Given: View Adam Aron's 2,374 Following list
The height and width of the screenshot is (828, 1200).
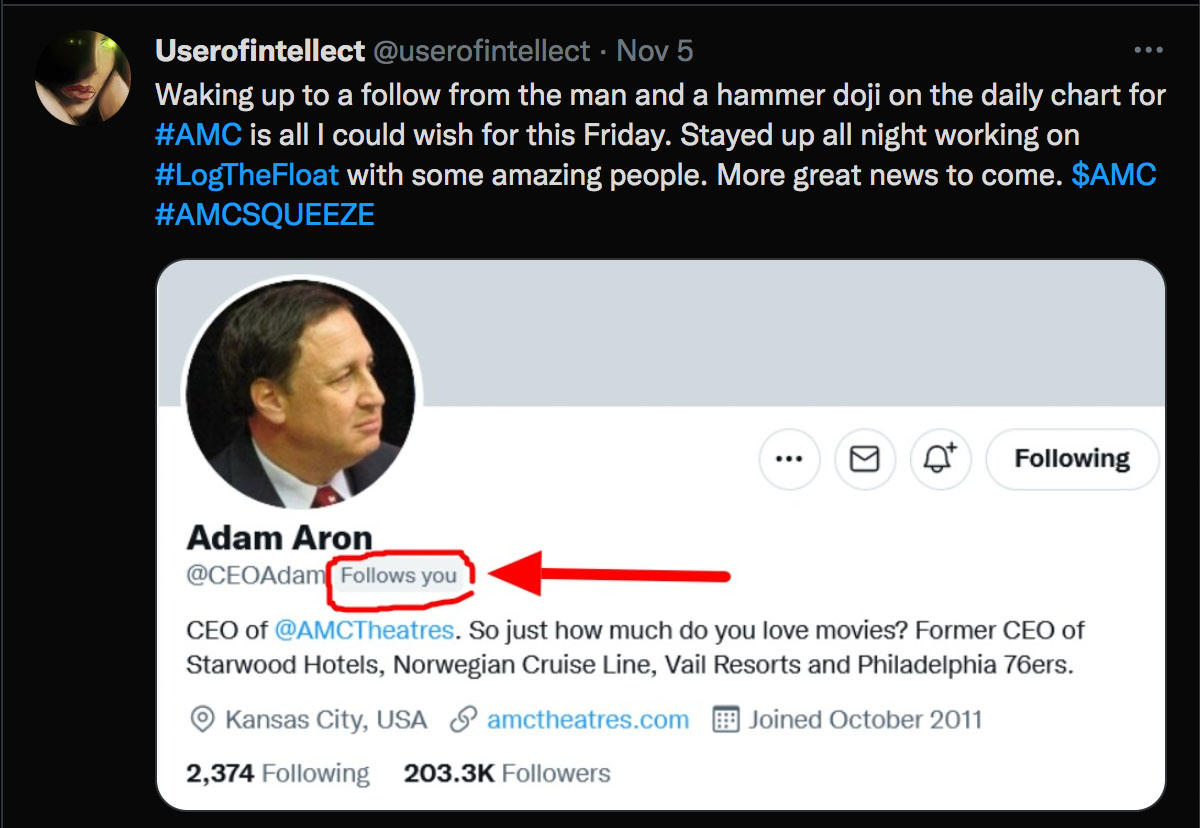Looking at the screenshot, I should coord(278,772).
